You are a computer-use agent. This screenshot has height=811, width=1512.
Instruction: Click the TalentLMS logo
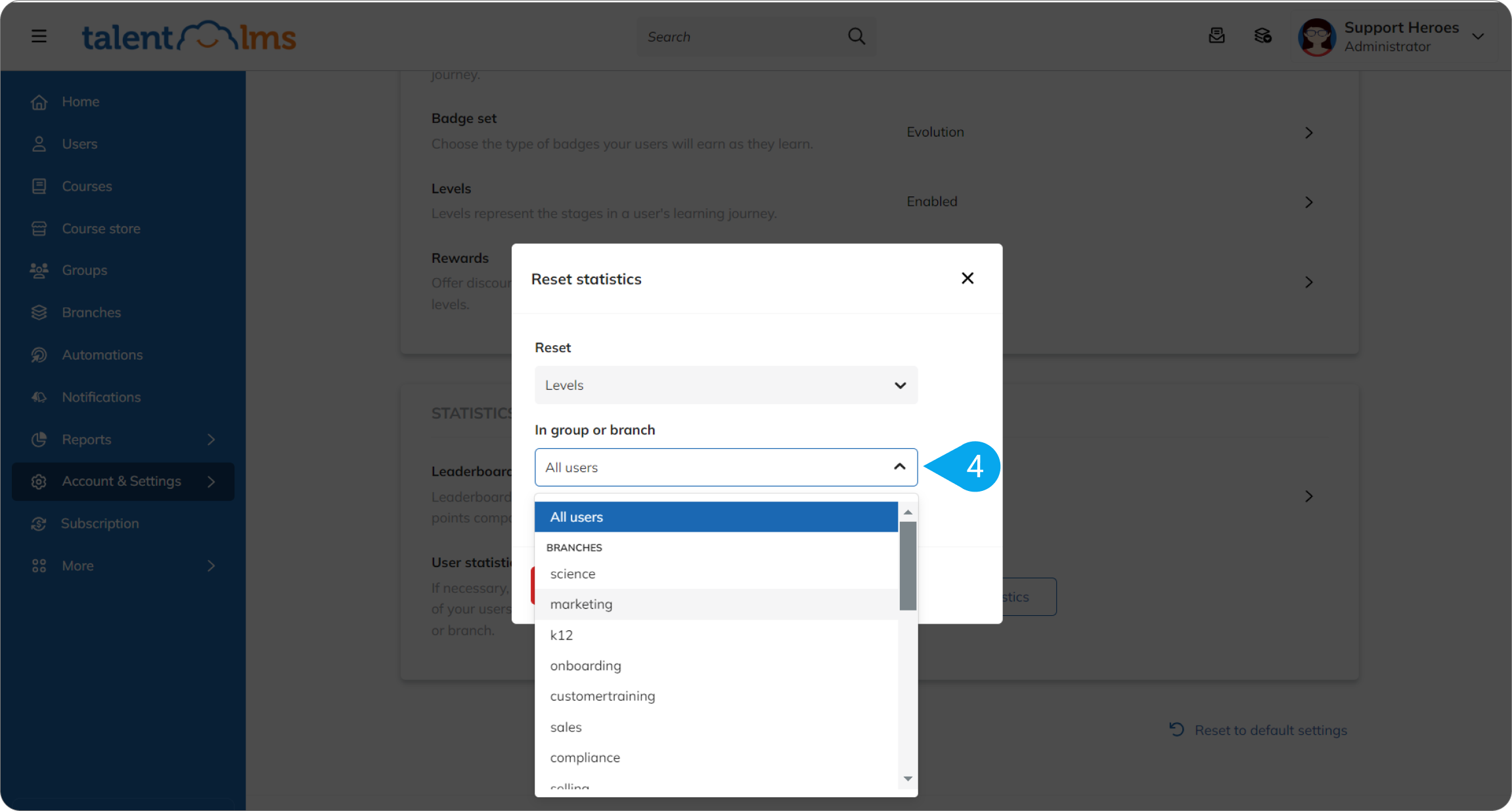189,36
